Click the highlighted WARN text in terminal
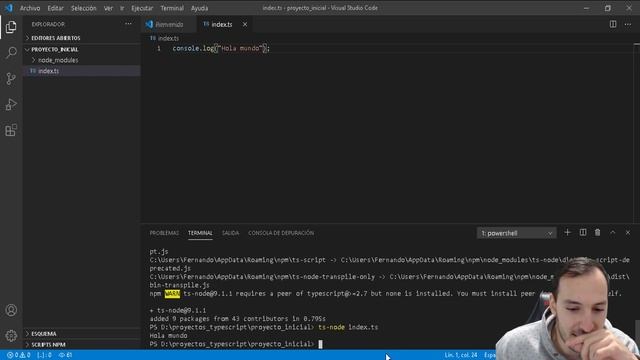The image size is (640, 360). (172, 293)
